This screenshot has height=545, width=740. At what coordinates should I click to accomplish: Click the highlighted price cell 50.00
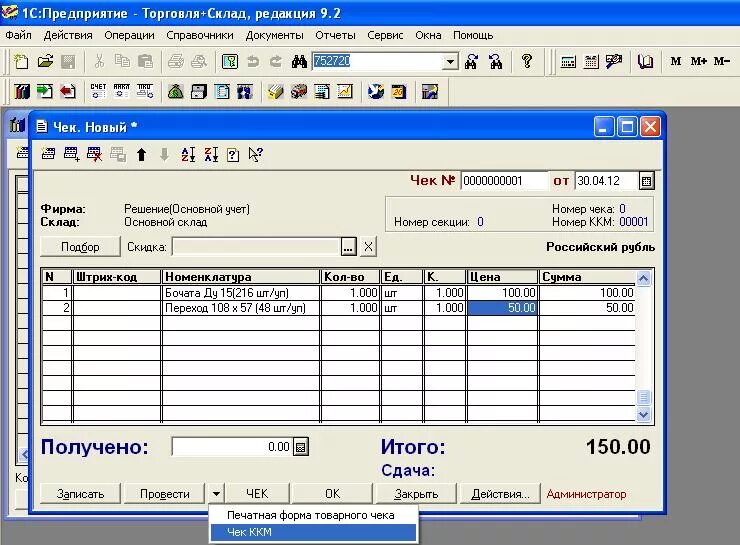coord(502,308)
